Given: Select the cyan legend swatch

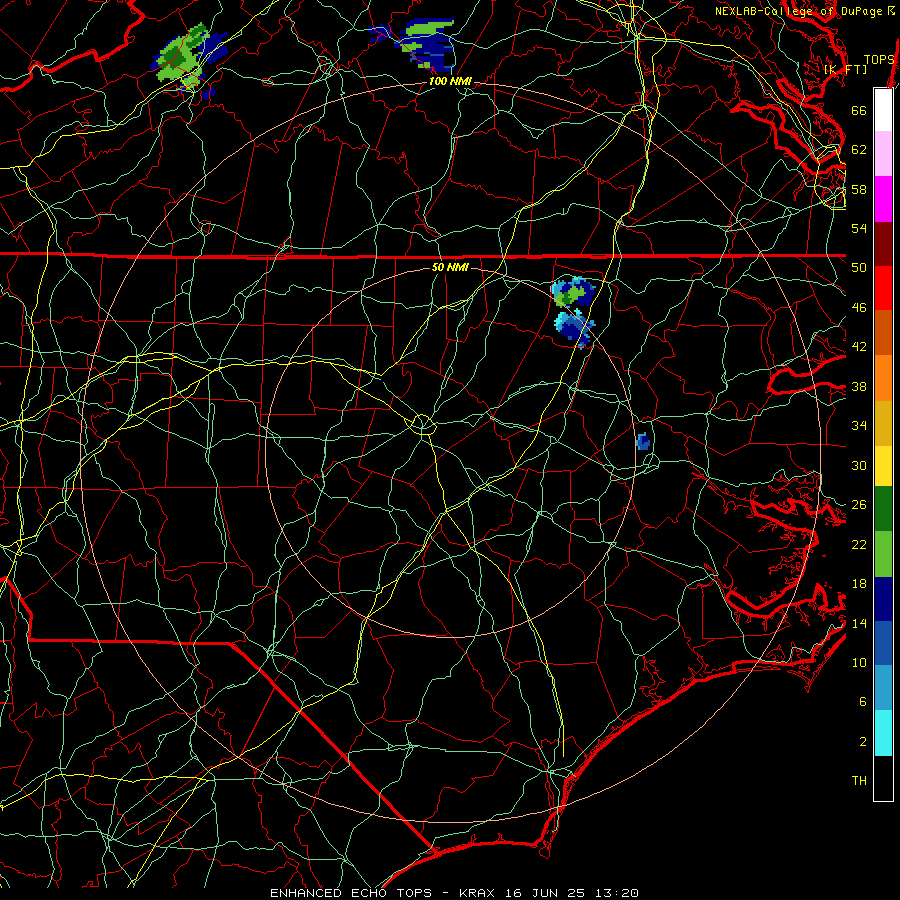Looking at the screenshot, I should [x=883, y=733].
